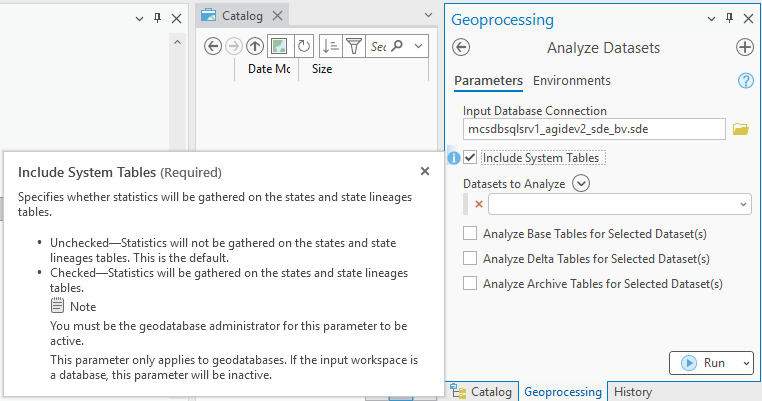Image resolution: width=762 pixels, height=401 pixels.
Task: Expand the Datasets to Analyze chevron
Action: pyautogui.click(x=582, y=183)
